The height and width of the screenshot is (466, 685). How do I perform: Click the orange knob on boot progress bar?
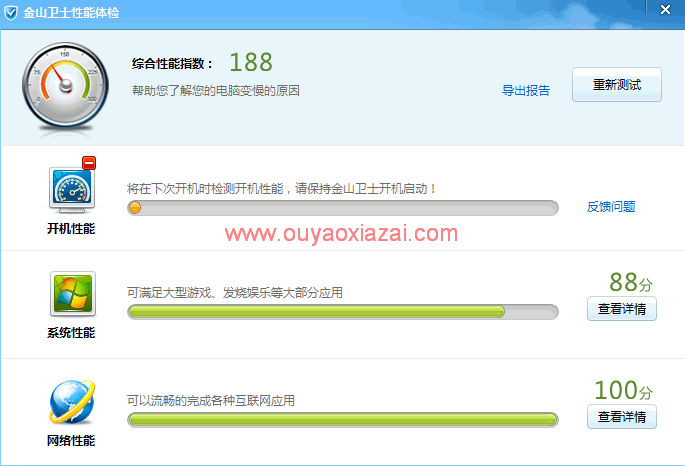pos(135,207)
